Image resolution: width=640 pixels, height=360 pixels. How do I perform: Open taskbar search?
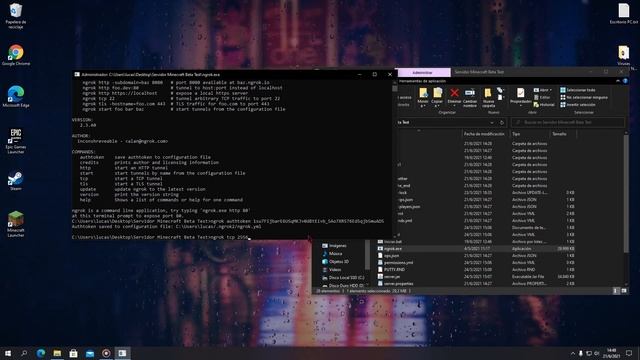(x=24, y=353)
